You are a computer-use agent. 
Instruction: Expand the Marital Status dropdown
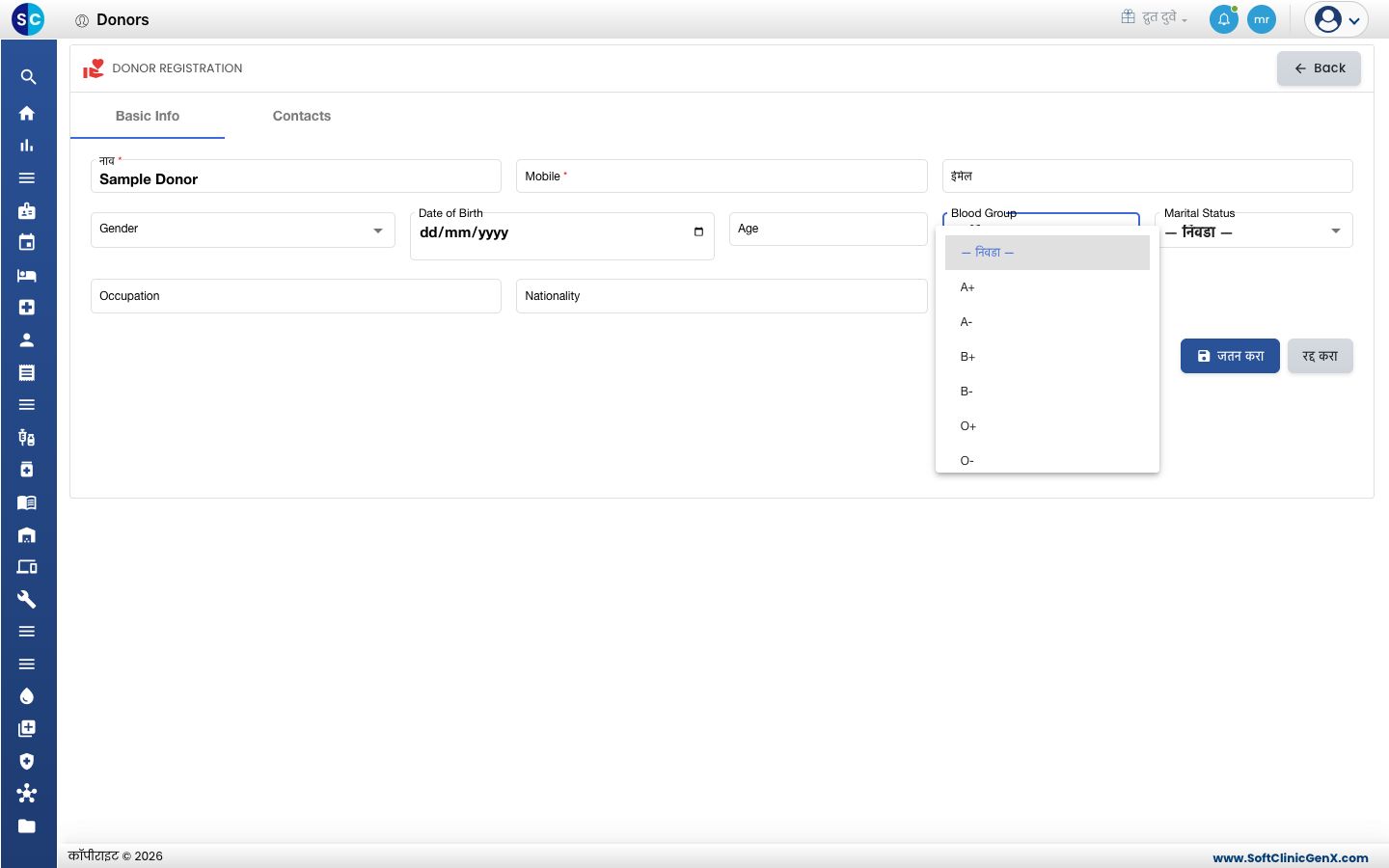(x=1254, y=231)
